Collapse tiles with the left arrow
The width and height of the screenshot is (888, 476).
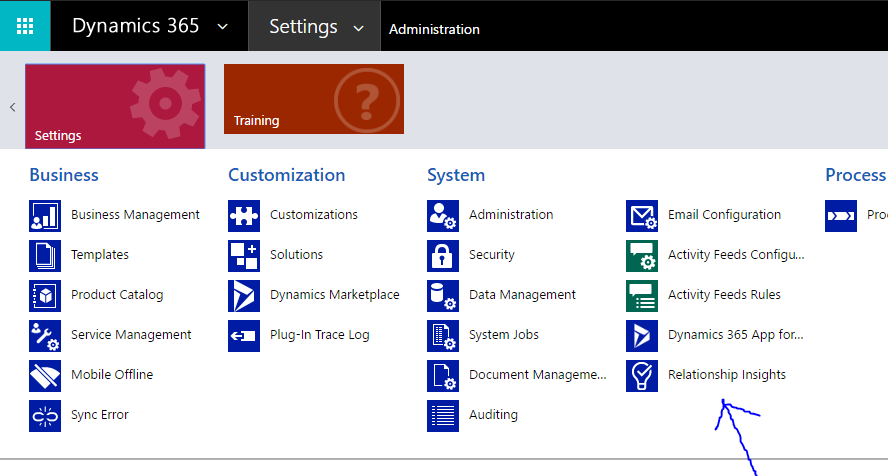[12, 107]
